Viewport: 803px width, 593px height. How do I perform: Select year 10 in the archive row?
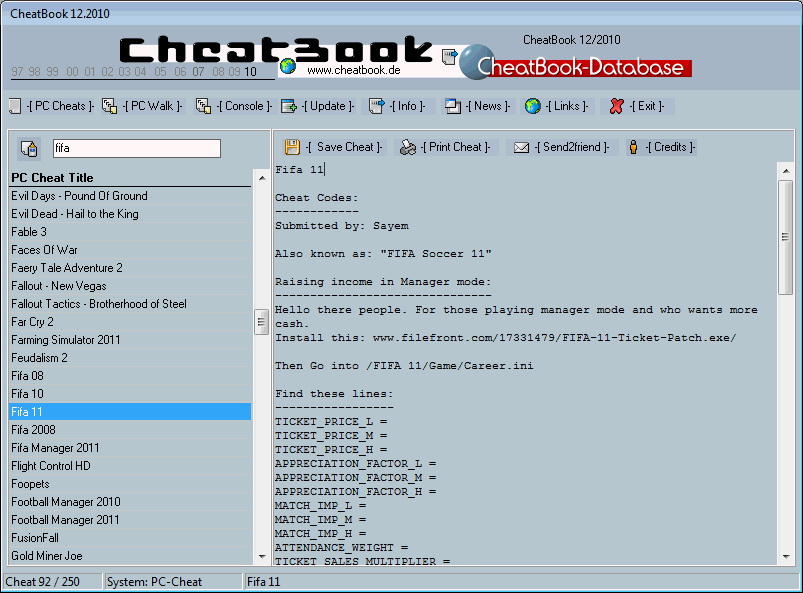250,72
